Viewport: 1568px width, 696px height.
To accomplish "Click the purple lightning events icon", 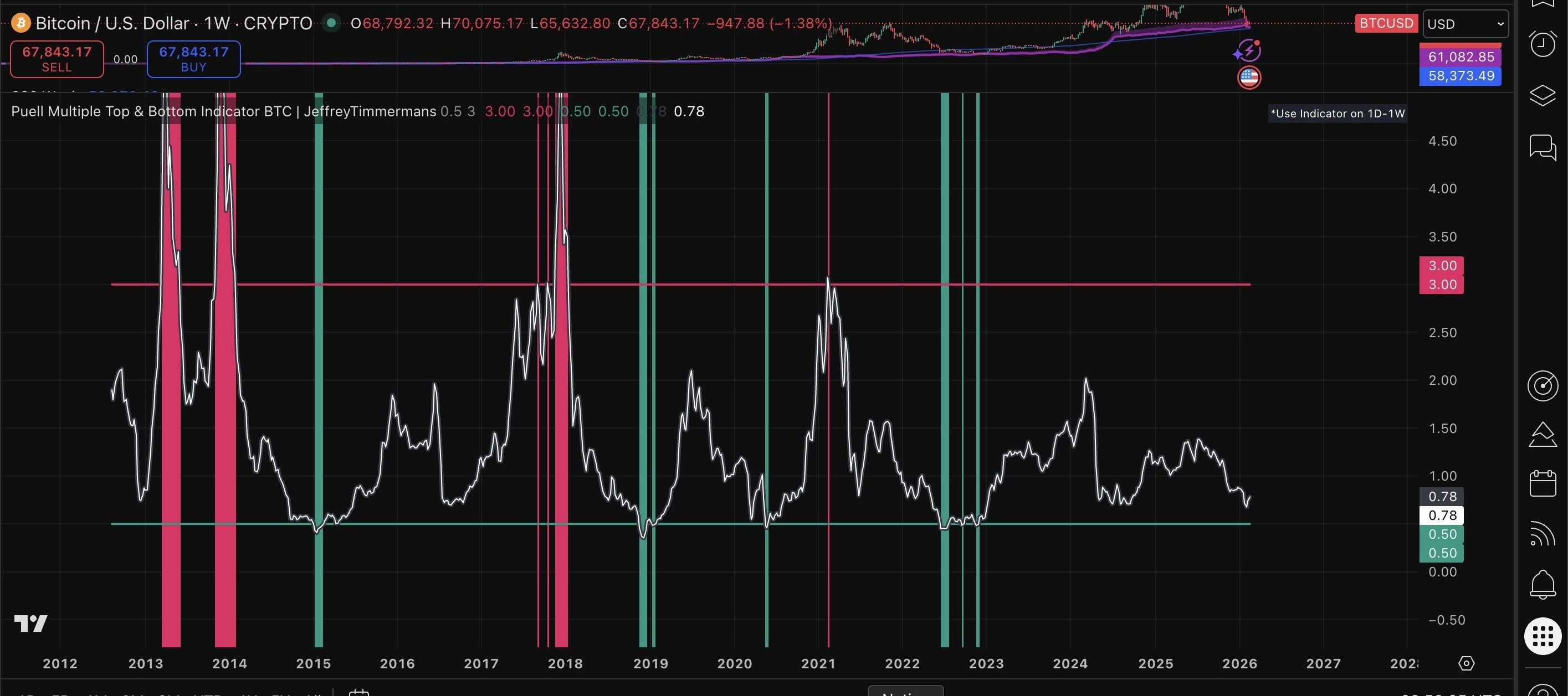I will (x=1247, y=51).
